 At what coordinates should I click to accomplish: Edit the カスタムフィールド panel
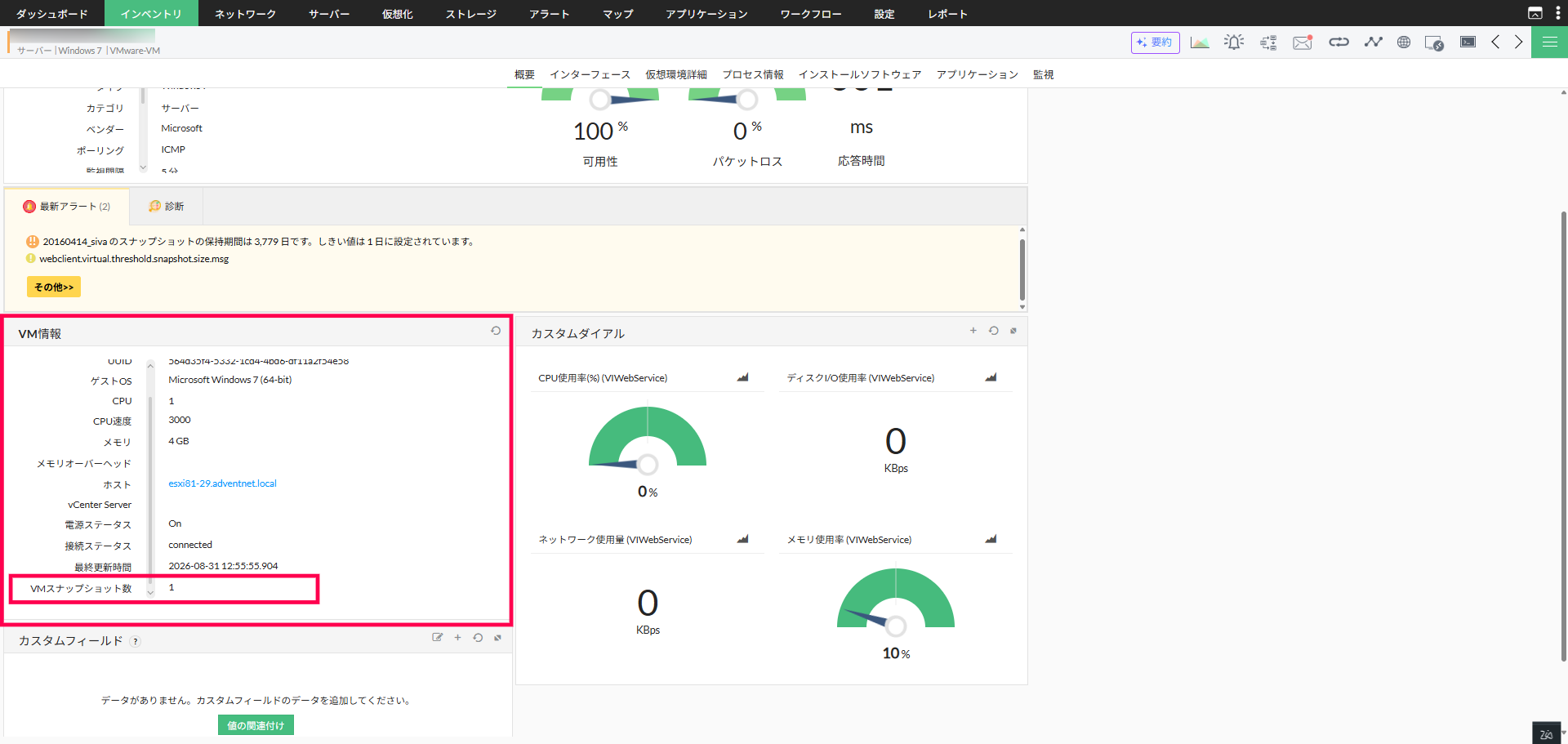click(x=438, y=638)
